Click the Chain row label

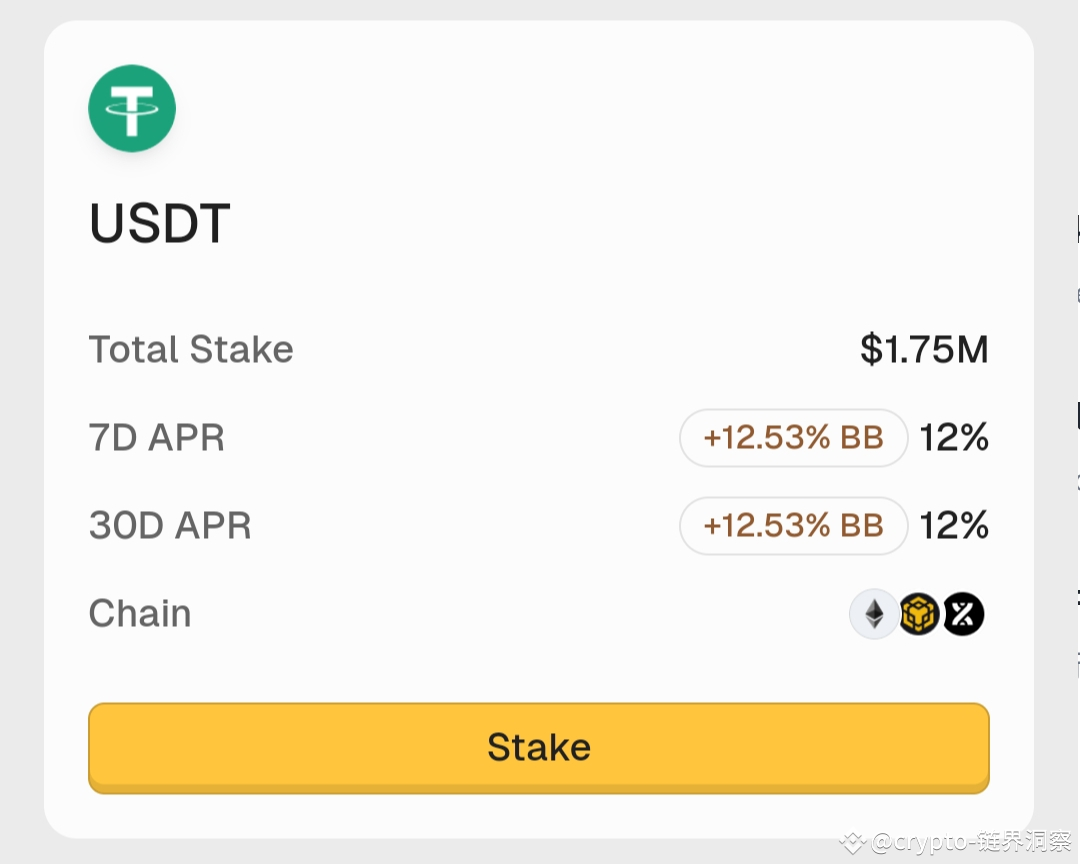pos(140,614)
